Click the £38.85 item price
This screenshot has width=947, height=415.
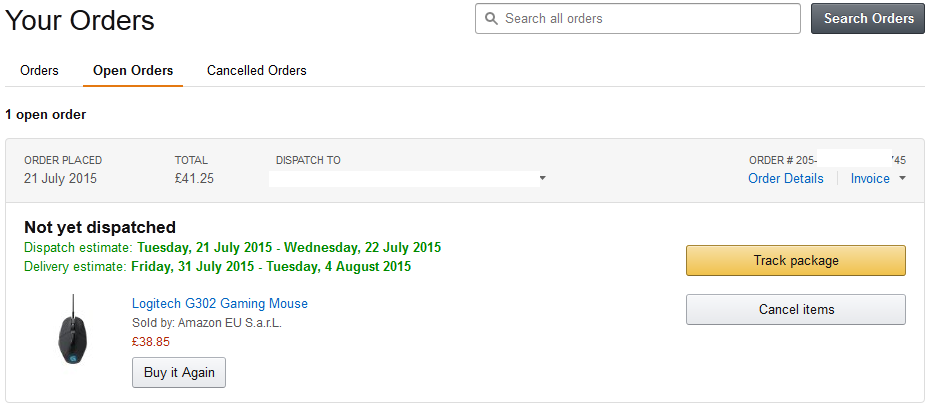coord(151,341)
